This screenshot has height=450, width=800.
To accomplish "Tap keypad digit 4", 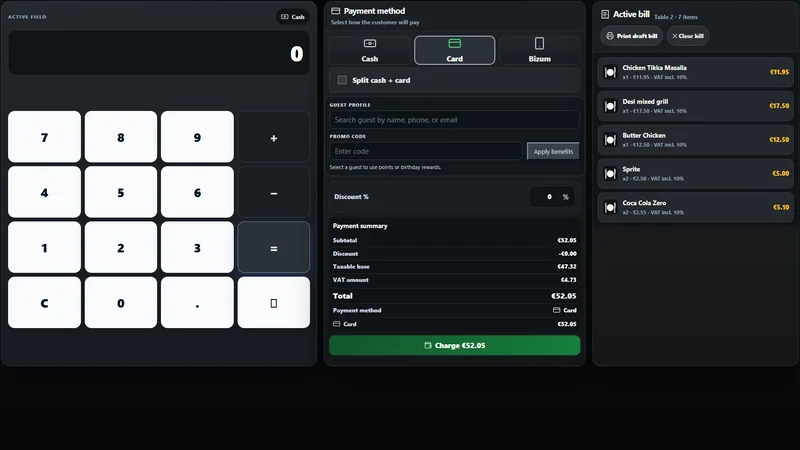I will click(x=44, y=192).
